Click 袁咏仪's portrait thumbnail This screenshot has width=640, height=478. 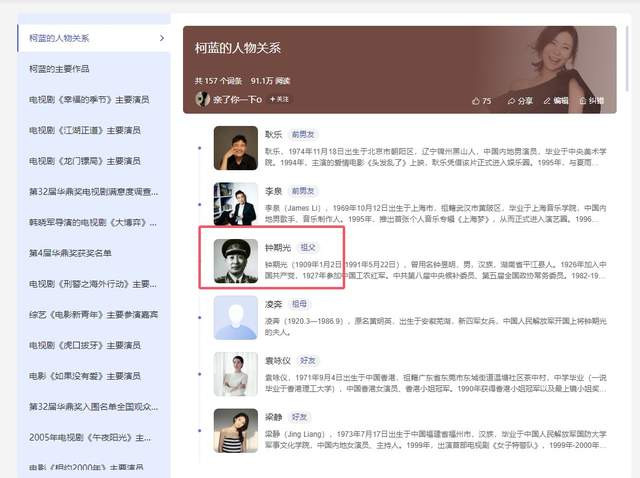pos(236,374)
